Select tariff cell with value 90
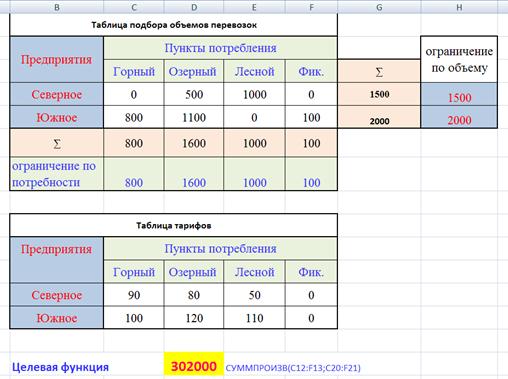Image resolution: width=508 pixels, height=379 pixels. coord(134,295)
